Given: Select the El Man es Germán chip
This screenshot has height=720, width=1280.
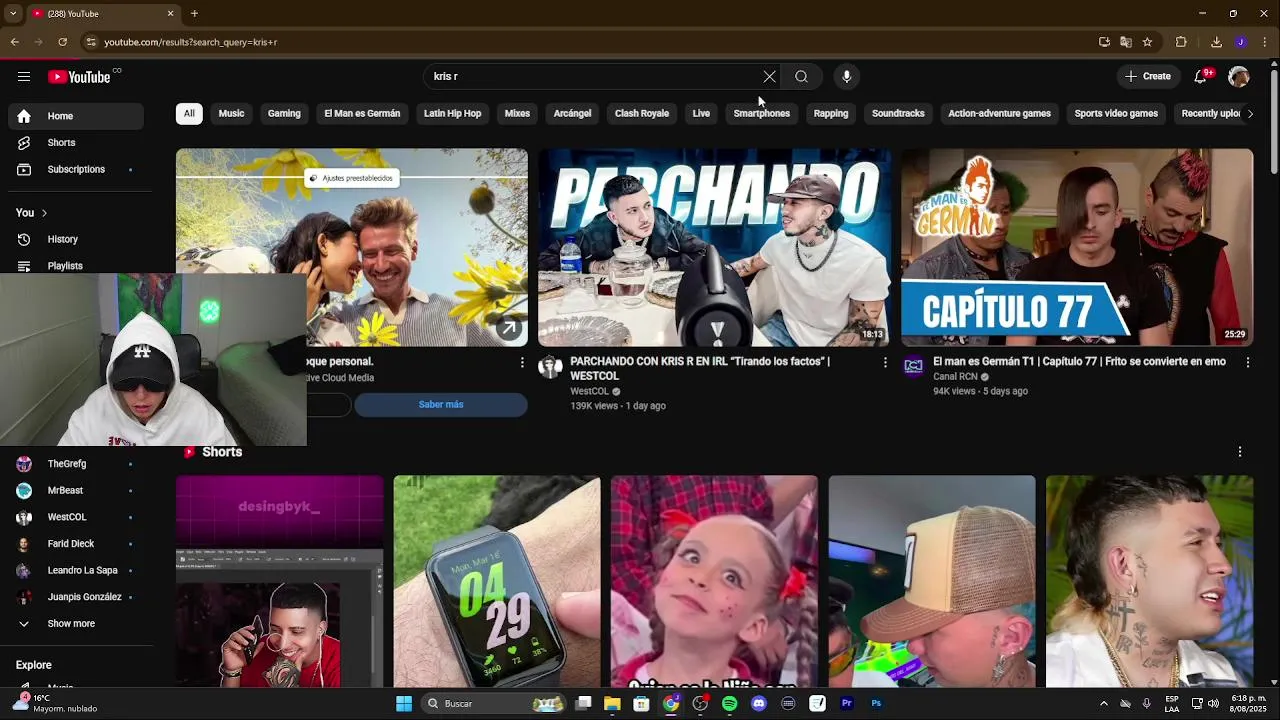Looking at the screenshot, I should click(362, 113).
